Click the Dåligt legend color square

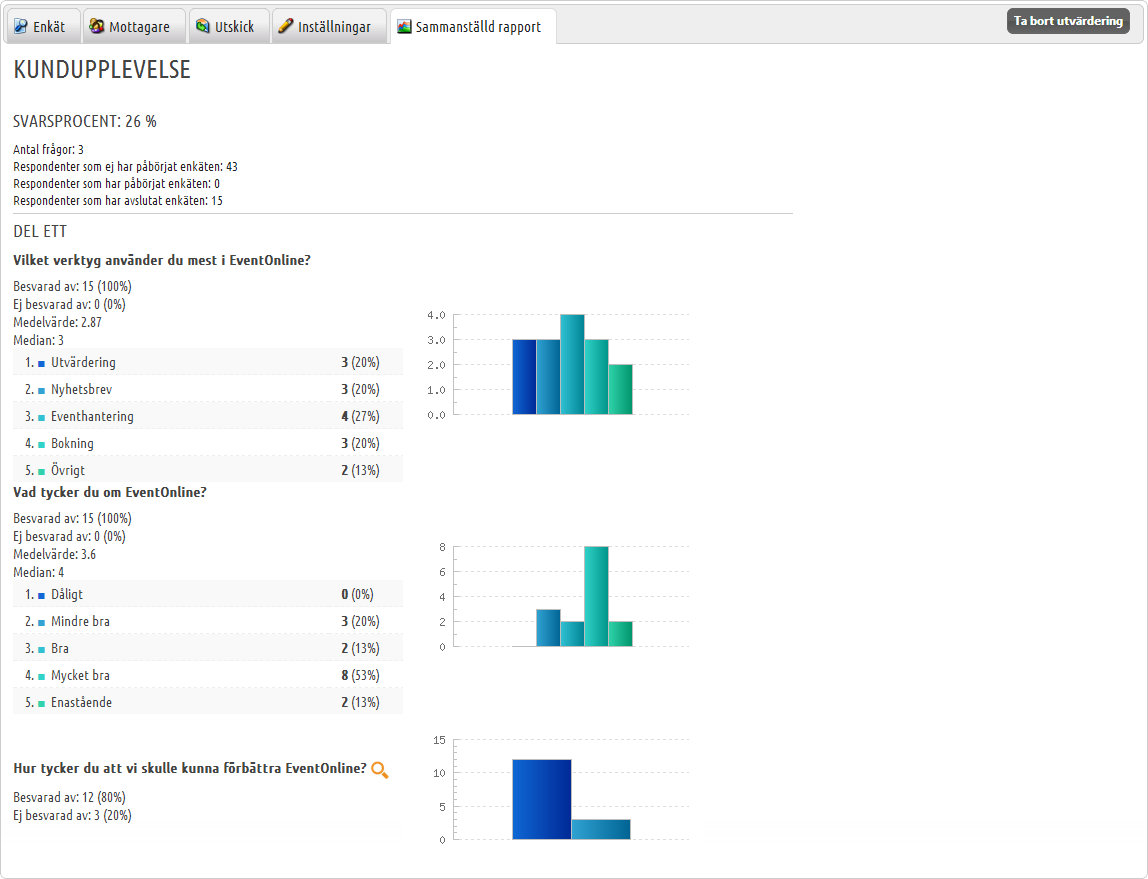click(42, 596)
